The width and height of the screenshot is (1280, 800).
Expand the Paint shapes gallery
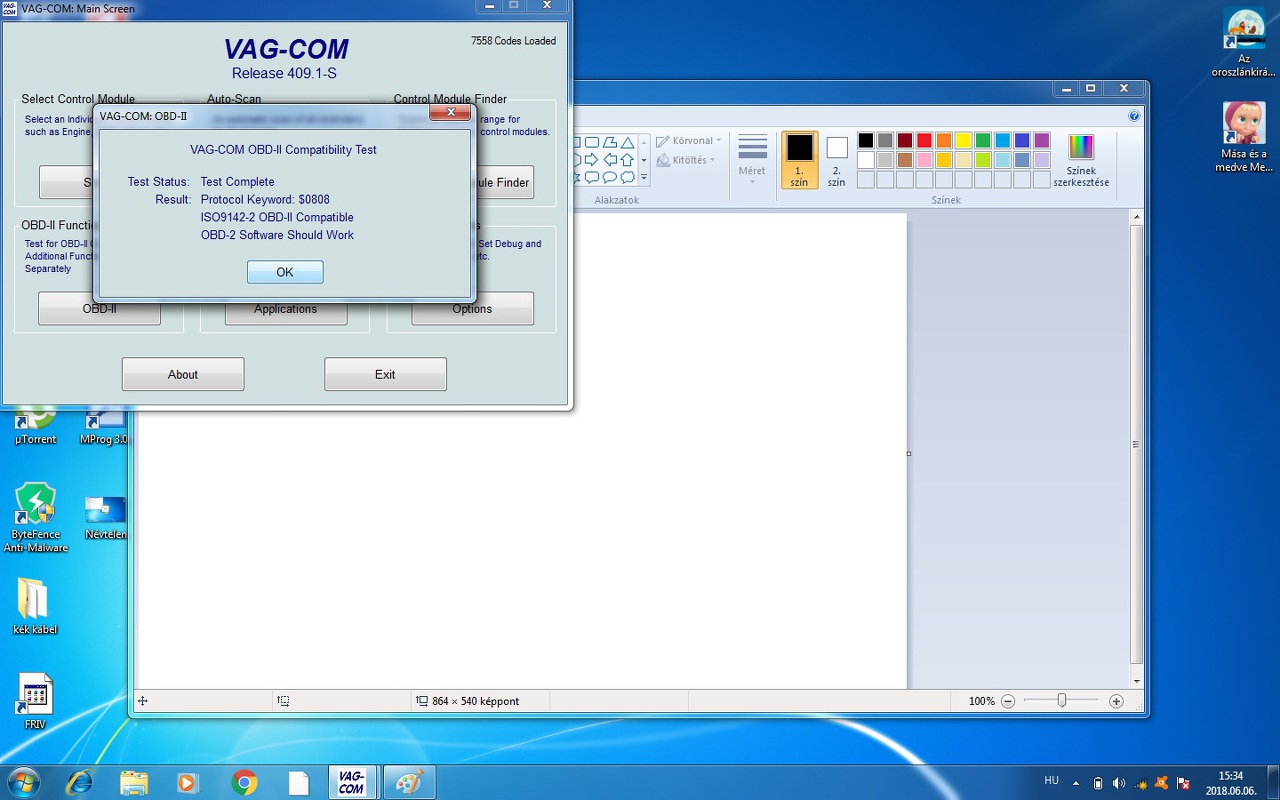click(644, 178)
